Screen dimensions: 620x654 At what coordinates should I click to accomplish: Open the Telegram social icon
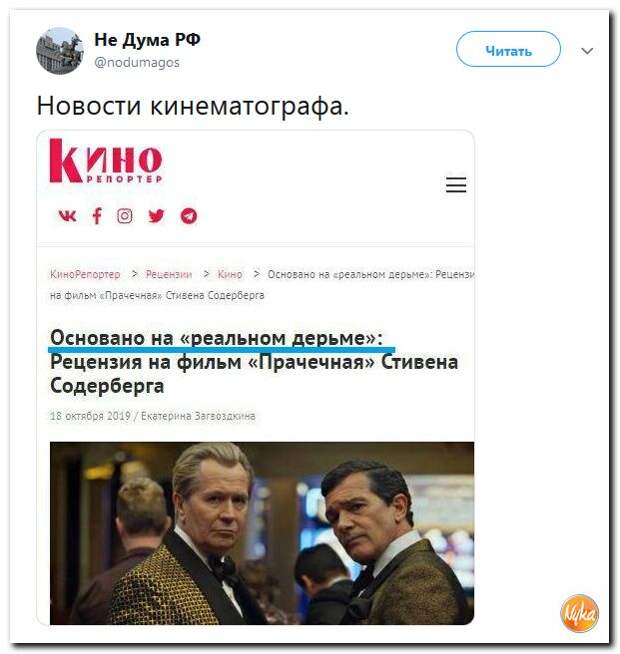point(189,216)
